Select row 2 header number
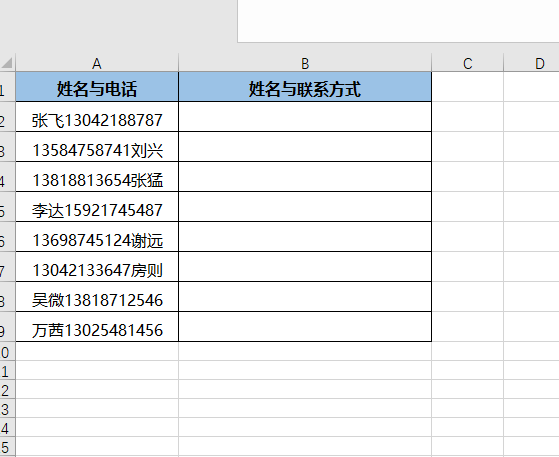This screenshot has width=559, height=457. [x=7, y=117]
